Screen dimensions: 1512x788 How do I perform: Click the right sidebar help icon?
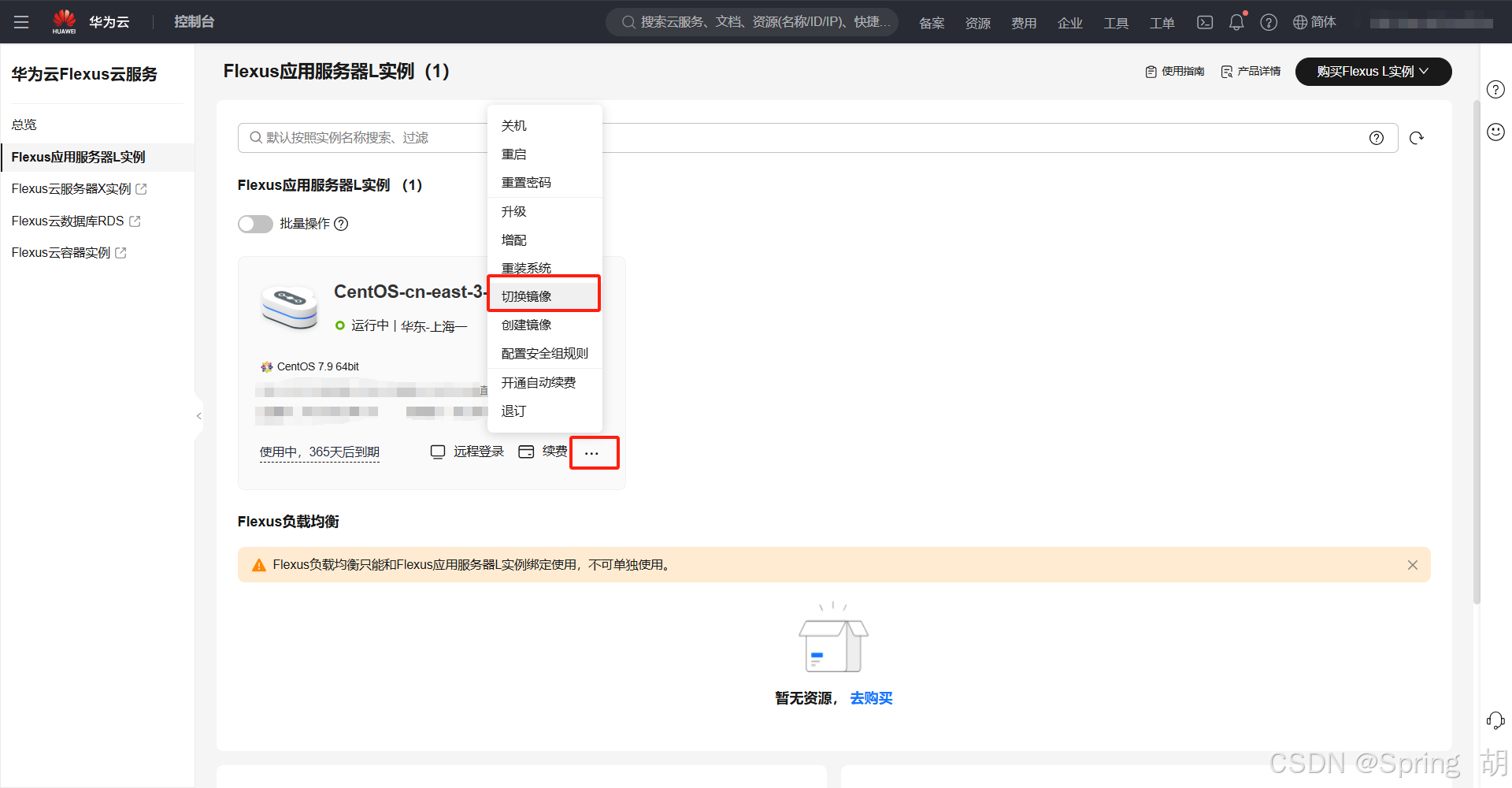tap(1495, 89)
